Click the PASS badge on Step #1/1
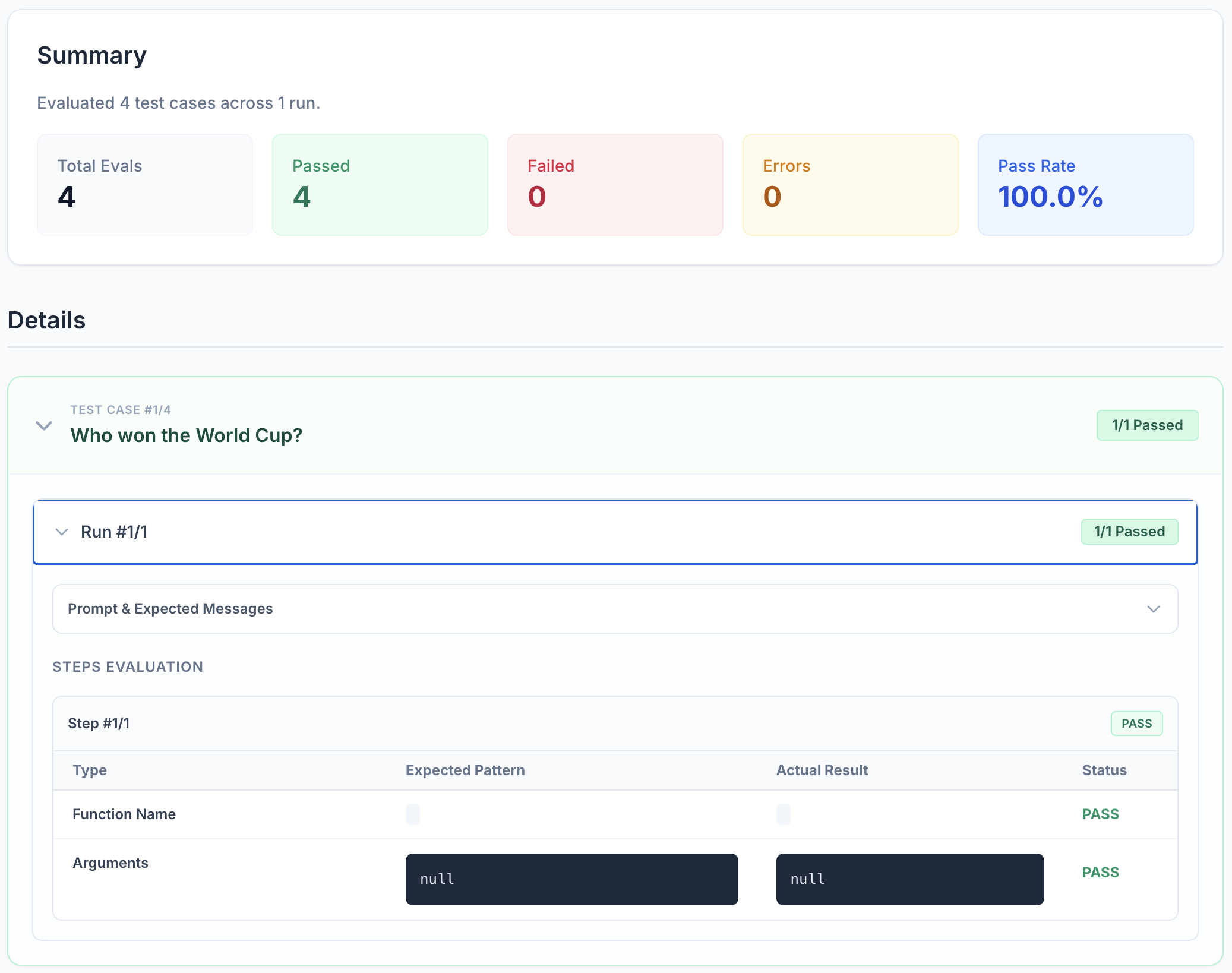The height and width of the screenshot is (973, 1232). point(1136,724)
